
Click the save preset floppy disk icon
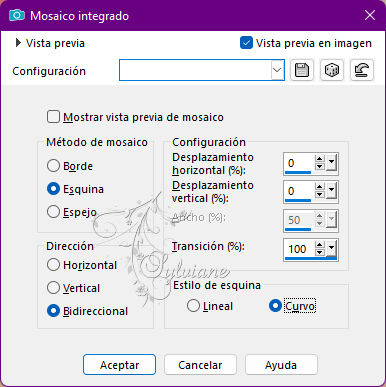(x=302, y=70)
